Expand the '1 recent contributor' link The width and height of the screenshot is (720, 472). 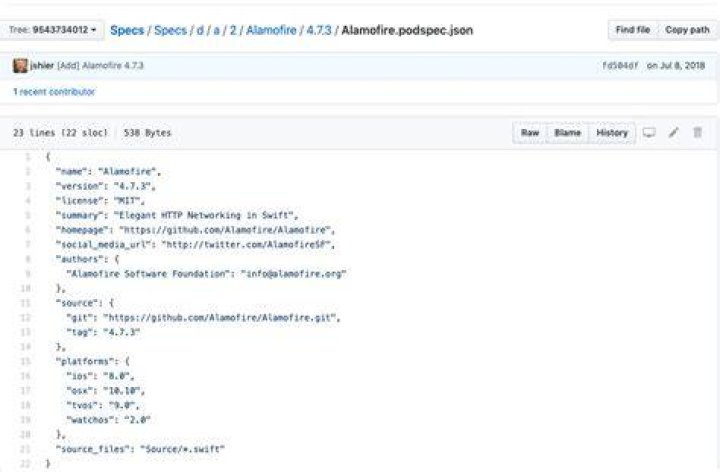tap(54, 92)
